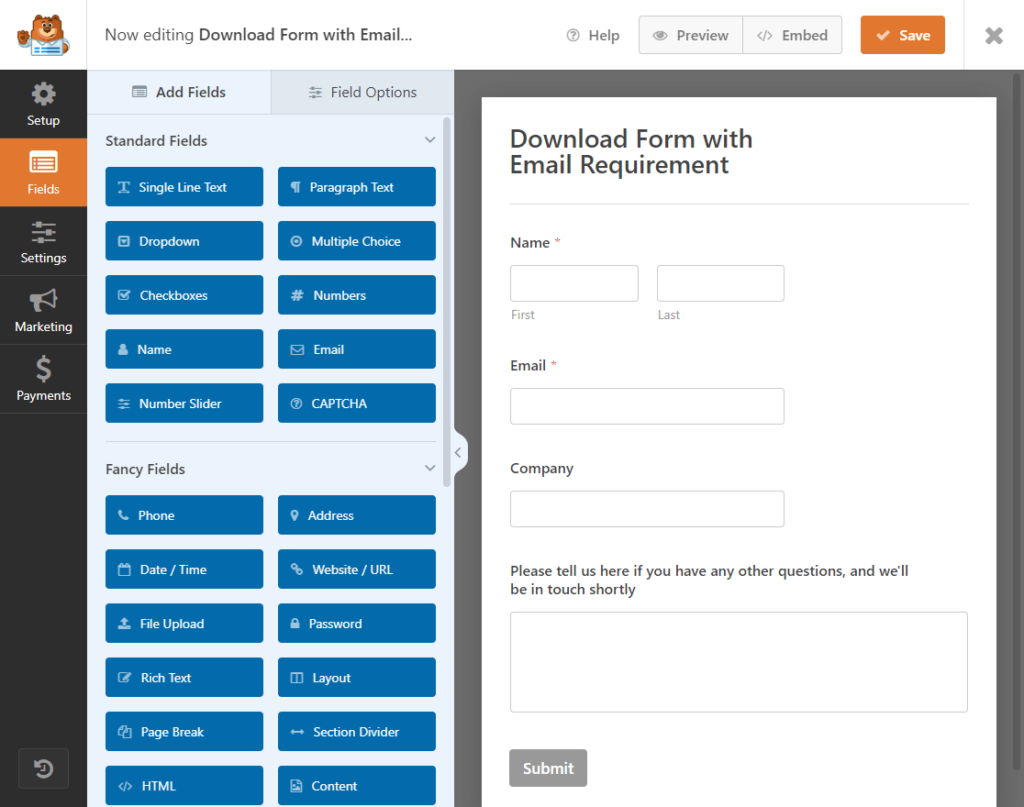The image size is (1024, 807).
Task: Open the Embed options
Action: tap(792, 35)
